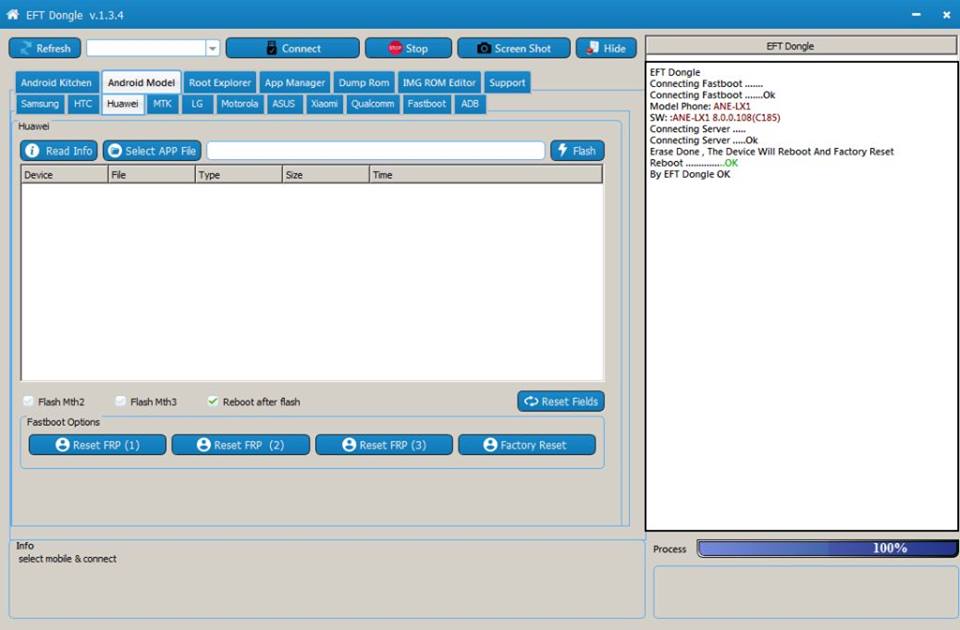This screenshot has height=630, width=960.
Task: Click the Size column header
Action: point(326,175)
